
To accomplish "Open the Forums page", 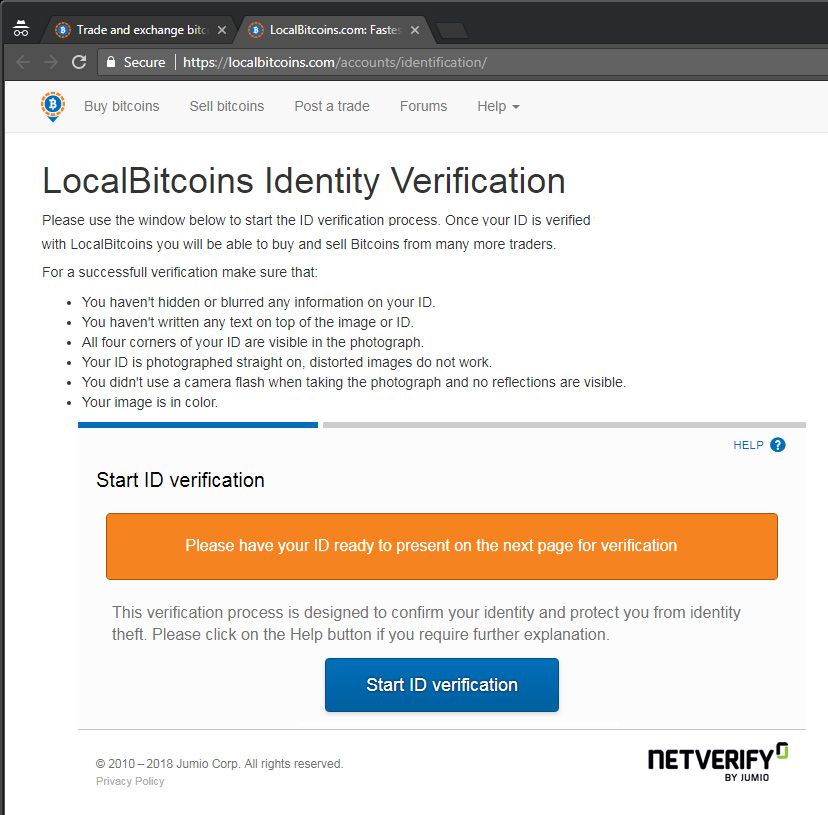I will pyautogui.click(x=423, y=106).
